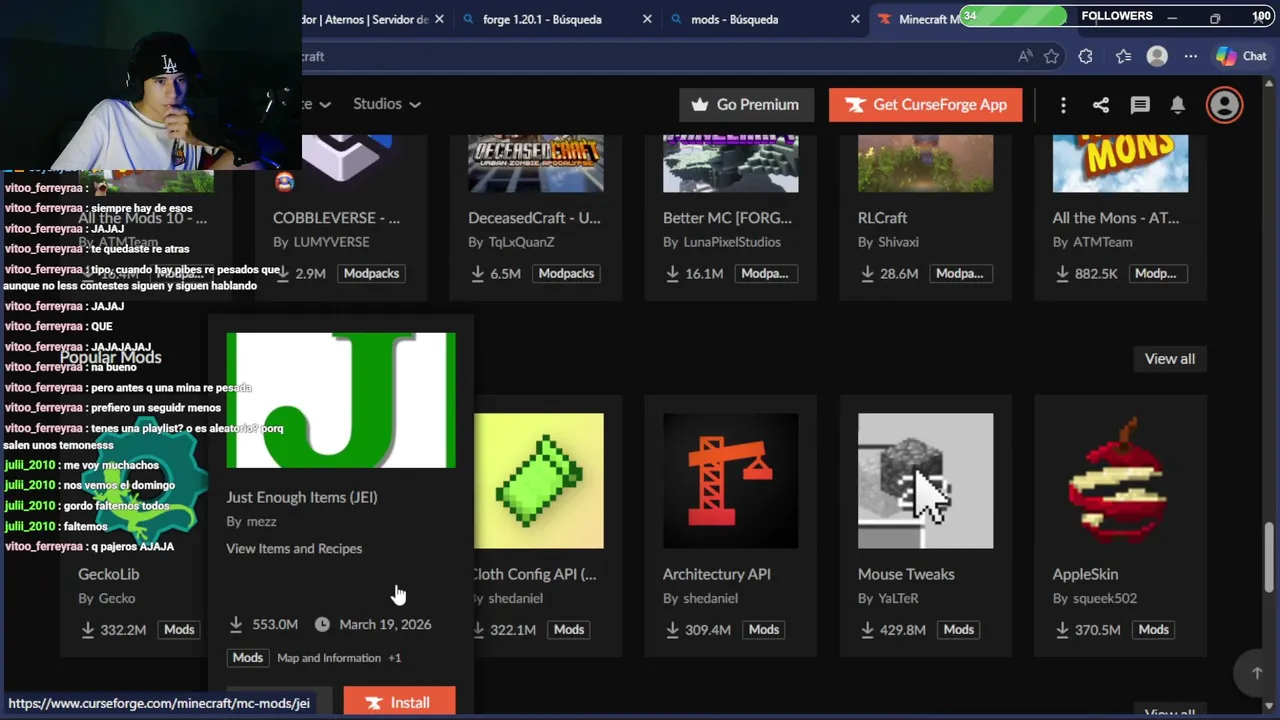This screenshot has width=1280, height=720.
Task: Open the vertical three-dot menu in CurseForge header
Action: click(1063, 105)
